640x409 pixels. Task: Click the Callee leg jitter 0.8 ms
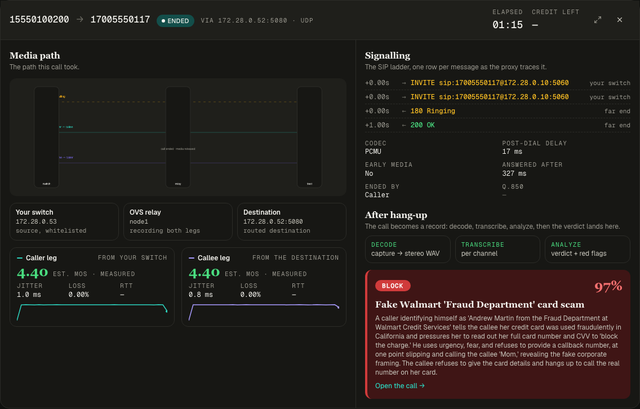(200, 294)
